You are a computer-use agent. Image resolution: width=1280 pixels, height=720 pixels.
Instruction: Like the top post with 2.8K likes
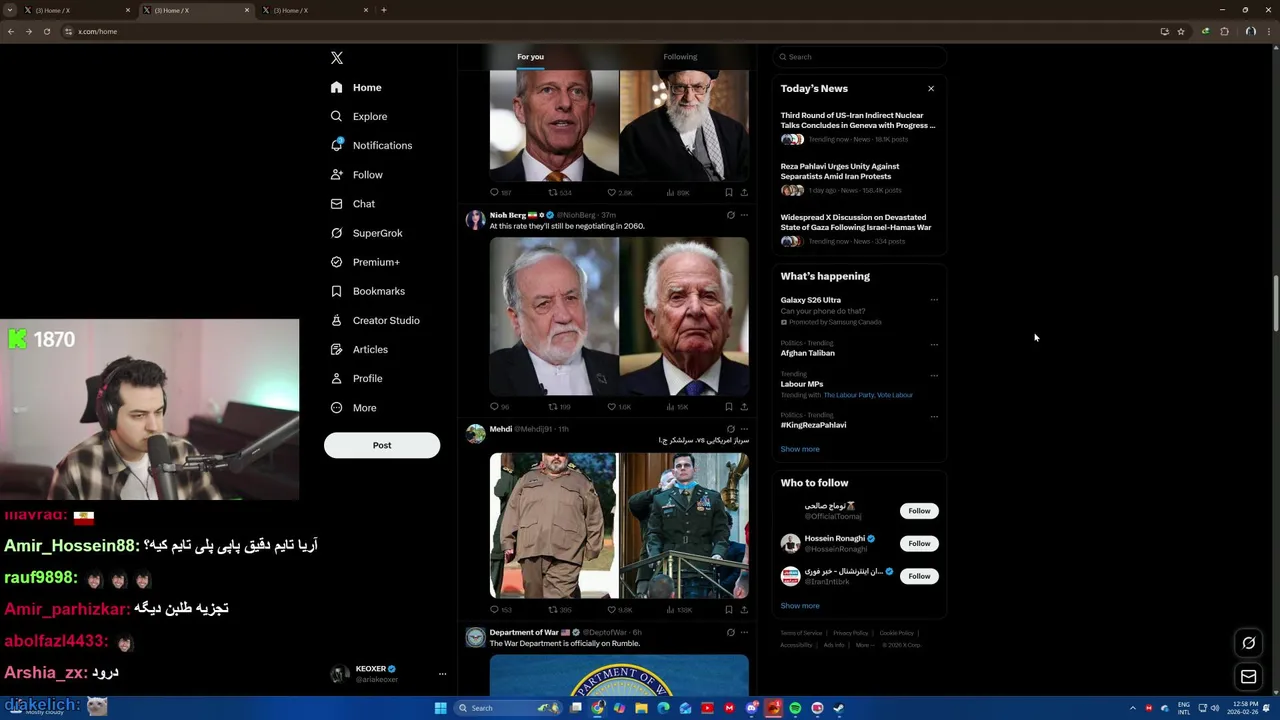[x=619, y=192]
